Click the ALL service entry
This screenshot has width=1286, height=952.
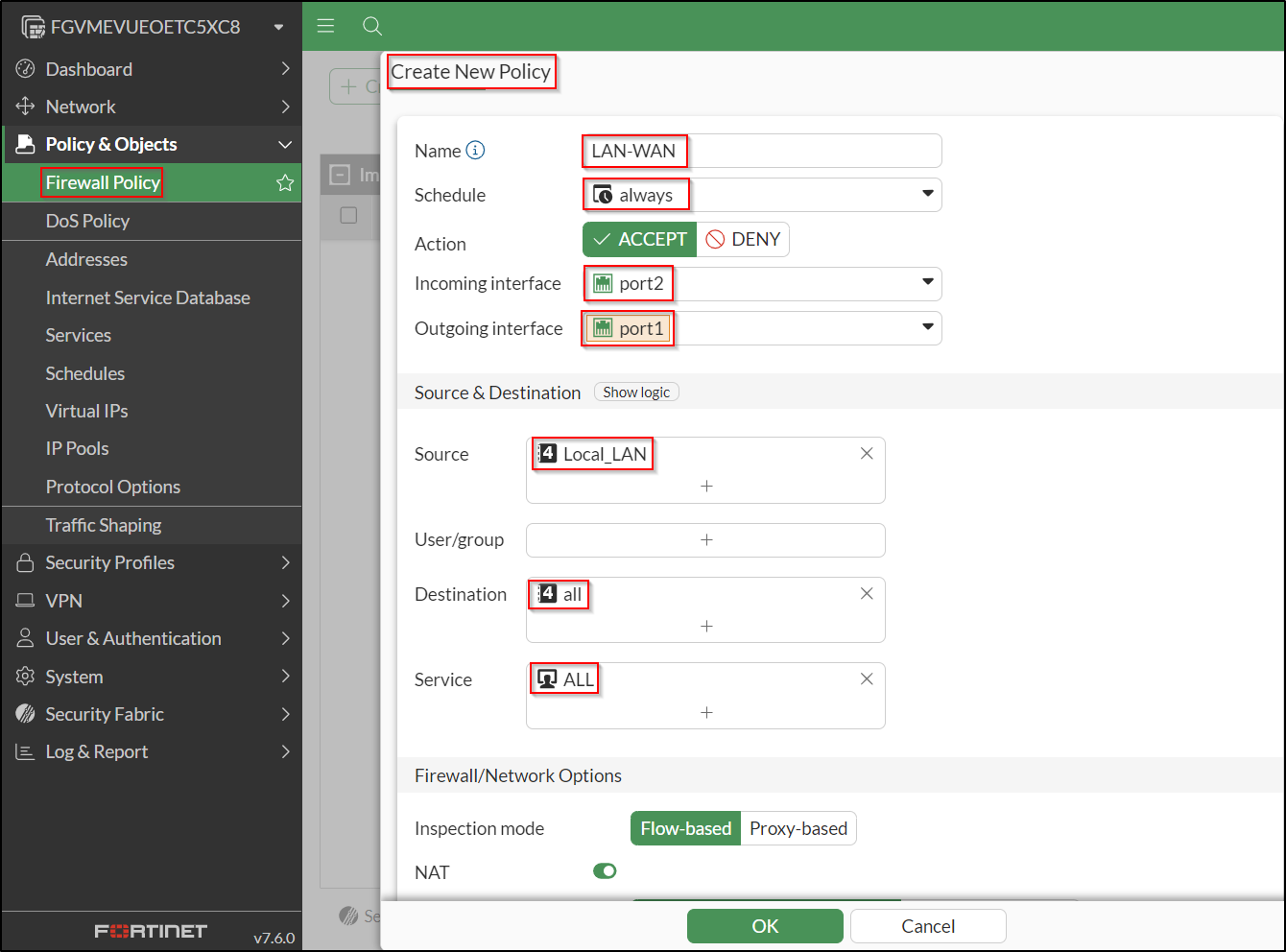[x=565, y=679]
